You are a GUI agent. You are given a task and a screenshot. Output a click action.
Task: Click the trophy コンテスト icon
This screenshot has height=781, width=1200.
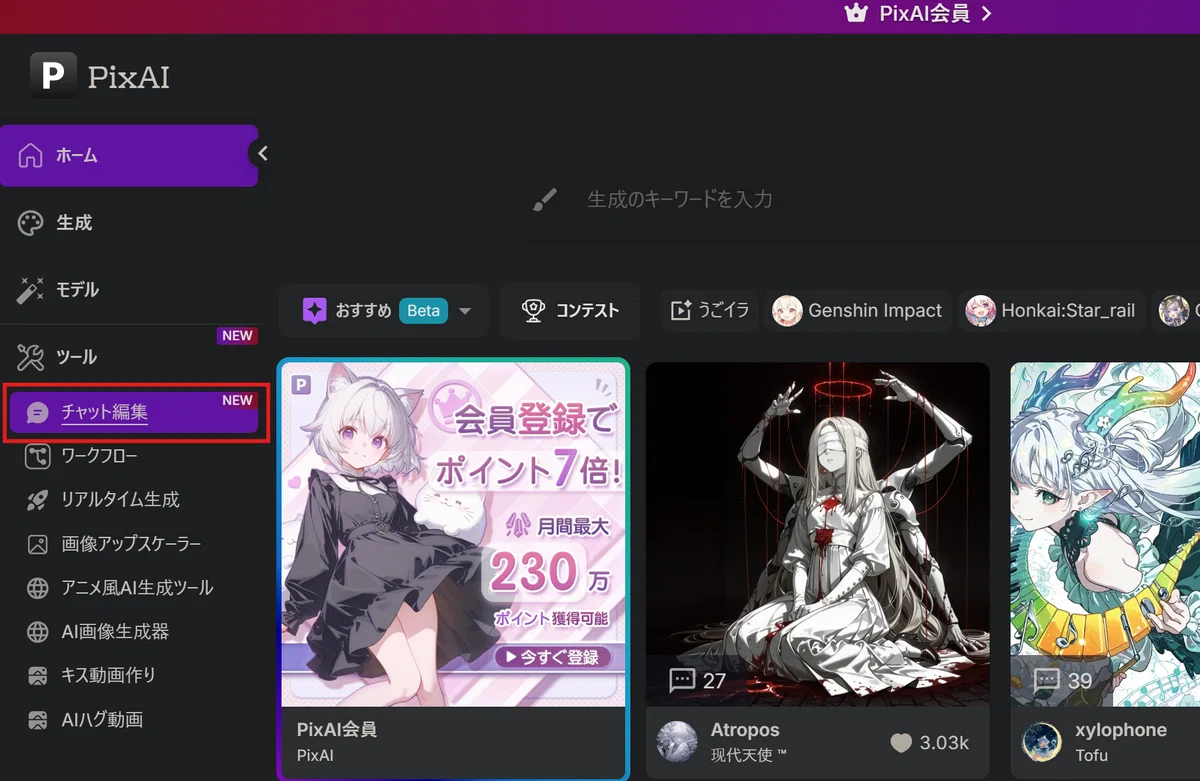pyautogui.click(x=534, y=311)
